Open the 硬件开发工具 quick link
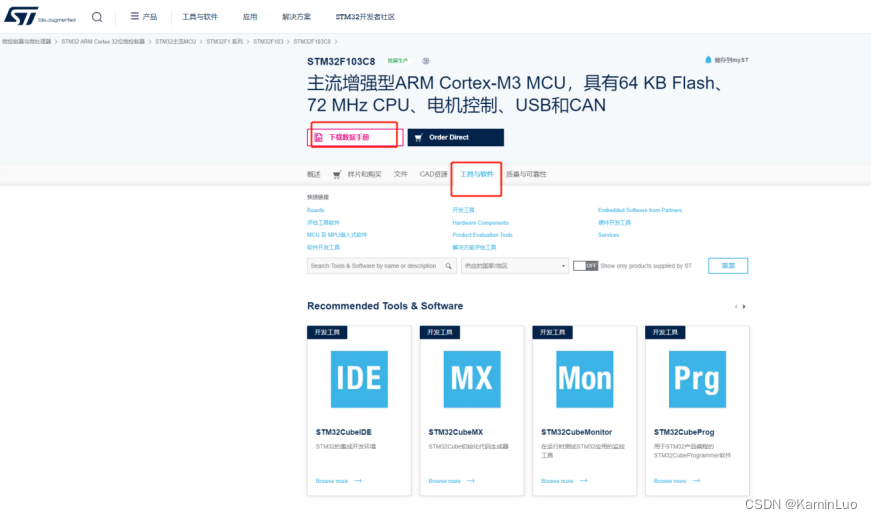The width and height of the screenshot is (872, 519). [x=615, y=223]
